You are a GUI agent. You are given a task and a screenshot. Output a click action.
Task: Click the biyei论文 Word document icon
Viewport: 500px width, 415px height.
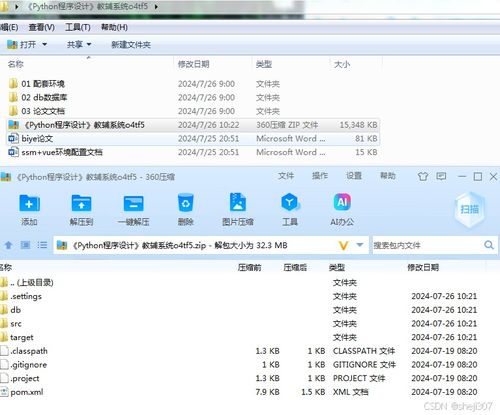click(x=13, y=138)
